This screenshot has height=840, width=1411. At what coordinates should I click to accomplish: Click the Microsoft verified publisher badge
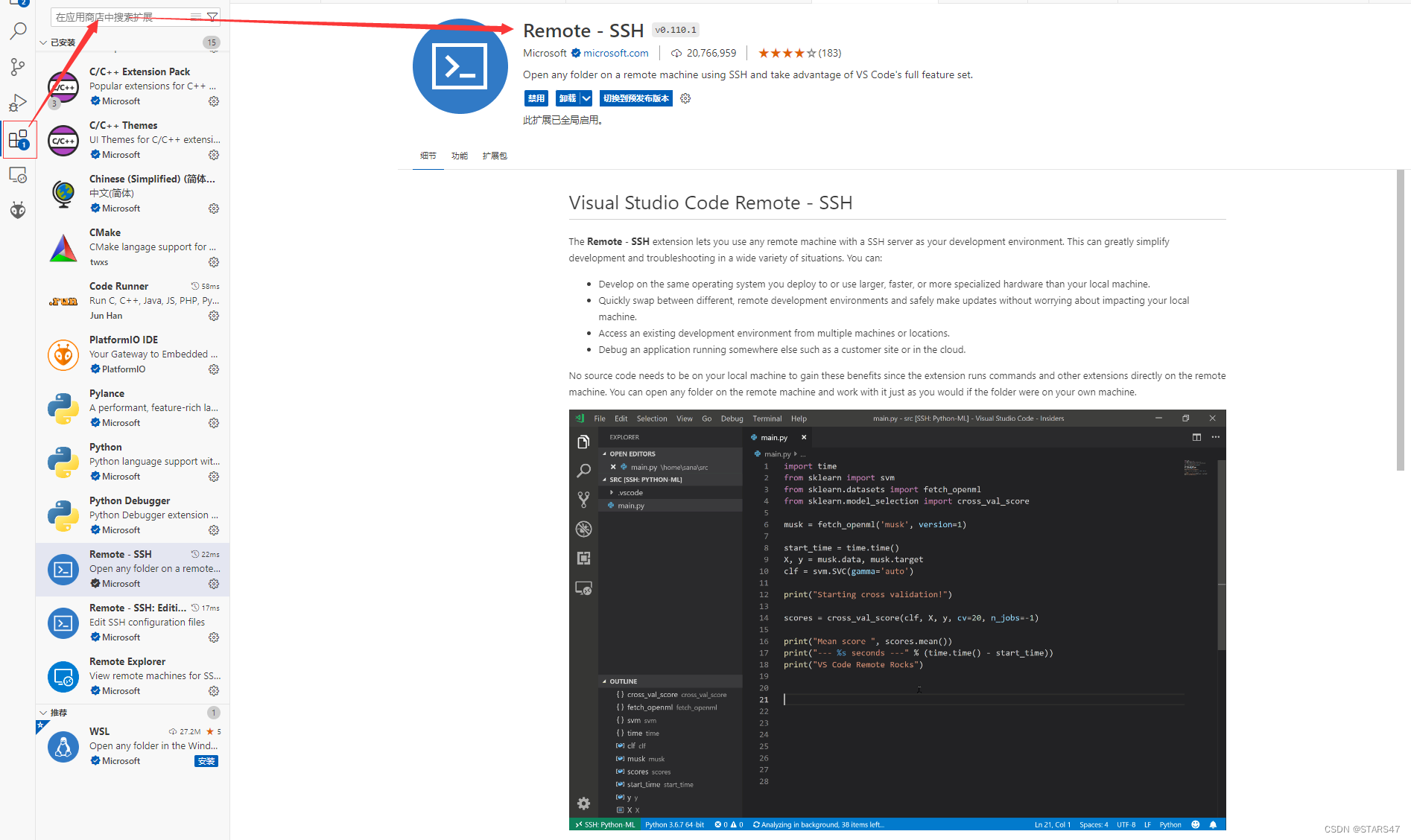coord(576,53)
